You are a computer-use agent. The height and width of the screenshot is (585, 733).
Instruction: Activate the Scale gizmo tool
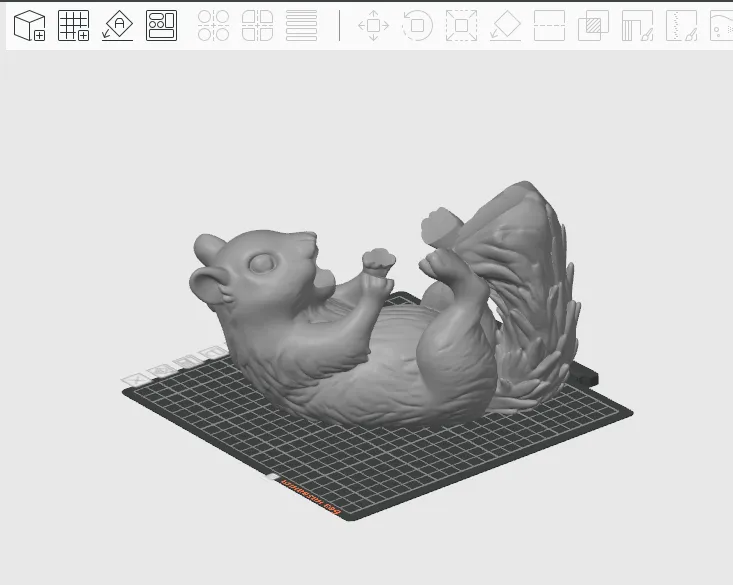pyautogui.click(x=461, y=26)
